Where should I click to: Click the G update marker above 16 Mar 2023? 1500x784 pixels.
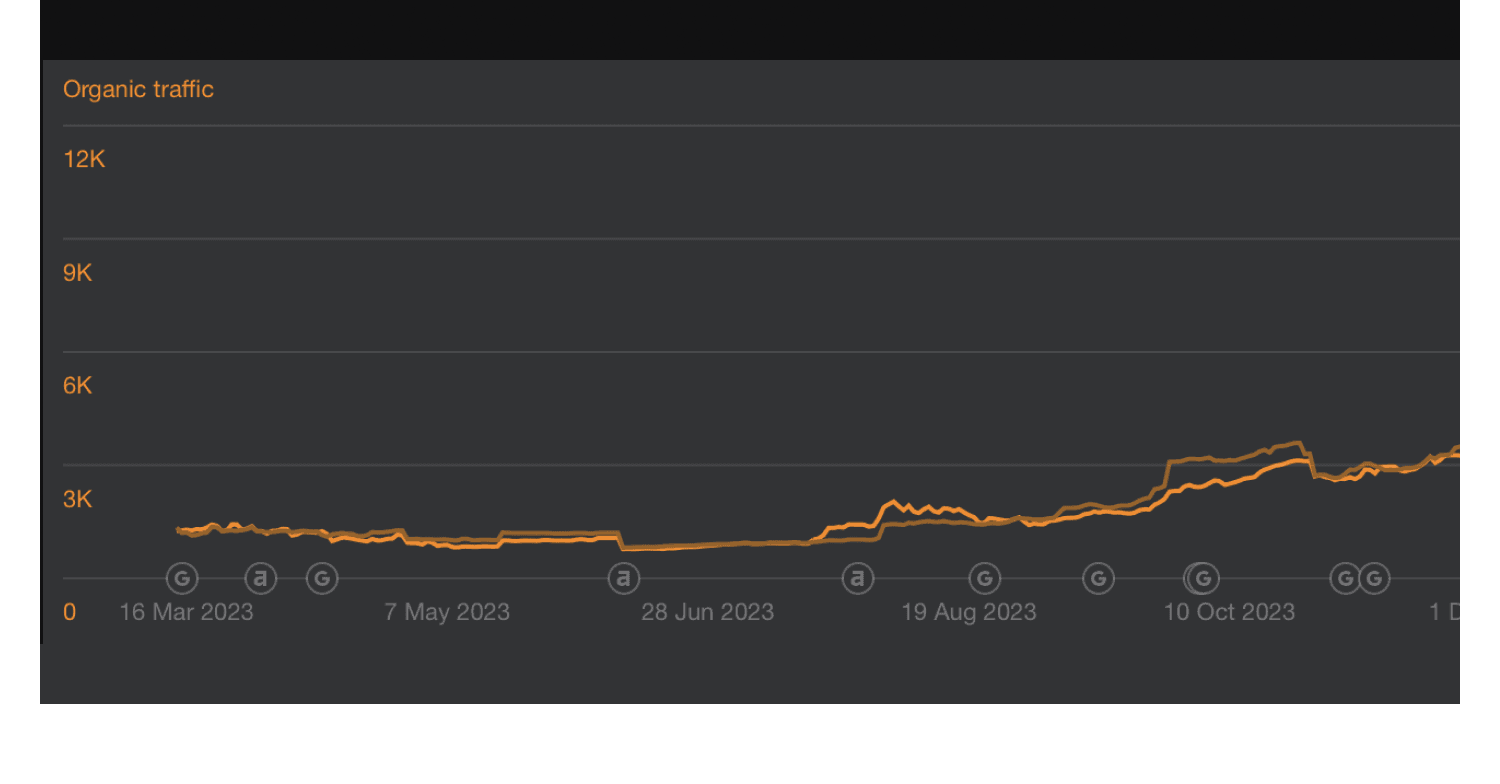click(182, 578)
